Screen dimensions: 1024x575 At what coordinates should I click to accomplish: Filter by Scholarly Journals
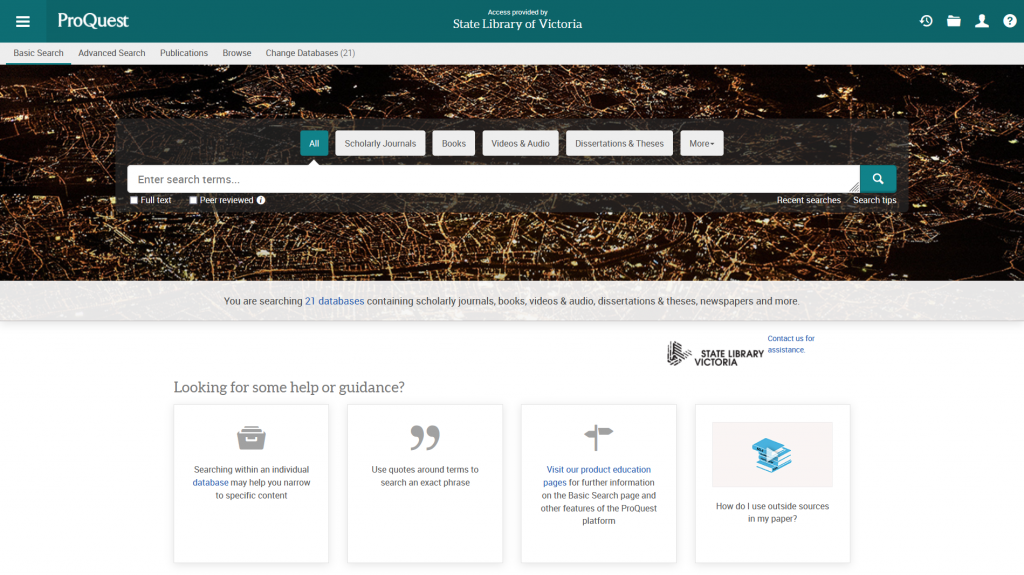coord(380,143)
